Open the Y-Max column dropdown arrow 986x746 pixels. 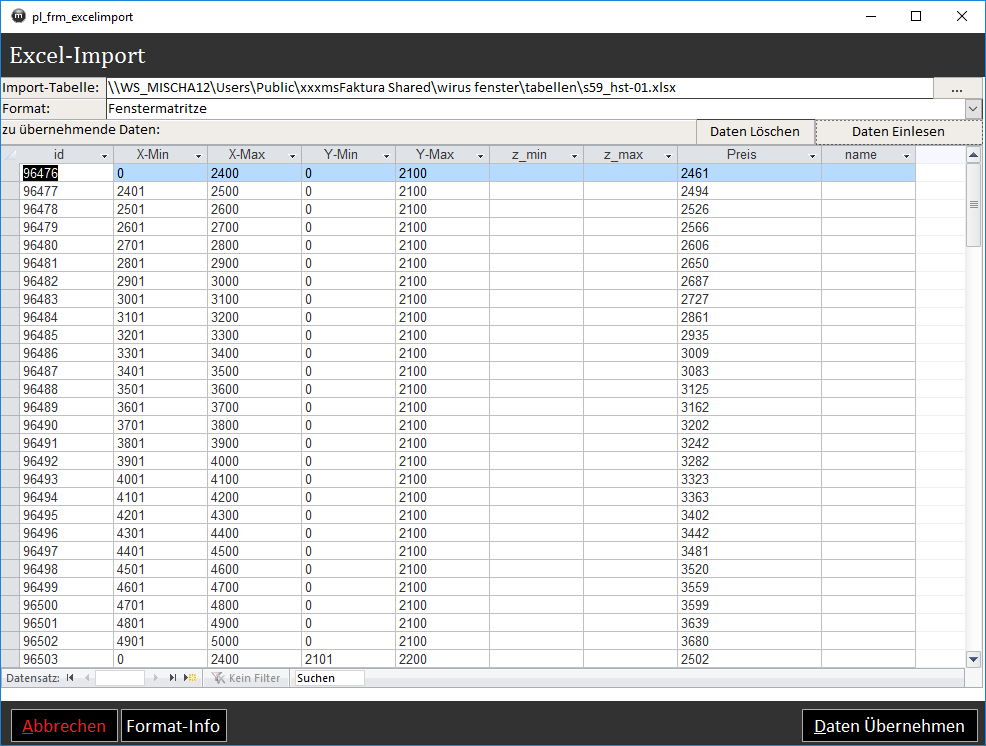pyautogui.click(x=480, y=155)
